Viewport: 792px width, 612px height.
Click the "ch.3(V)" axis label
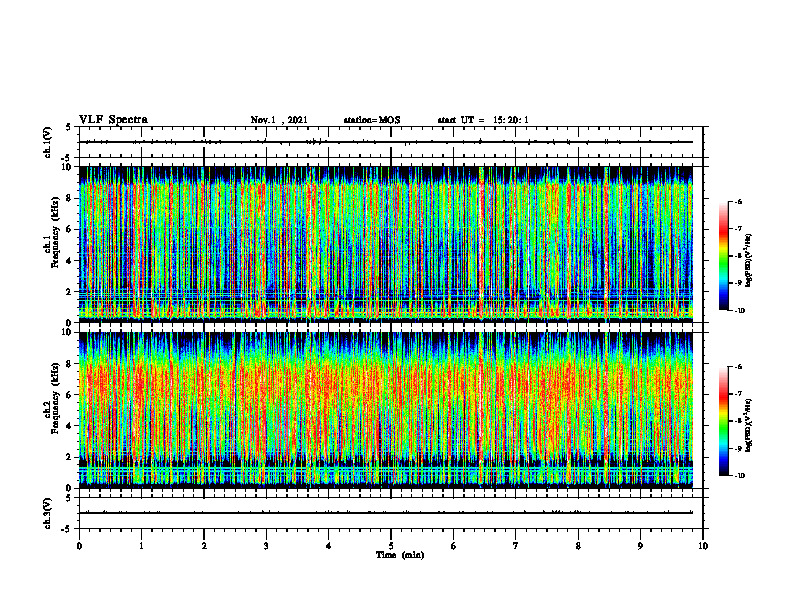click(48, 513)
